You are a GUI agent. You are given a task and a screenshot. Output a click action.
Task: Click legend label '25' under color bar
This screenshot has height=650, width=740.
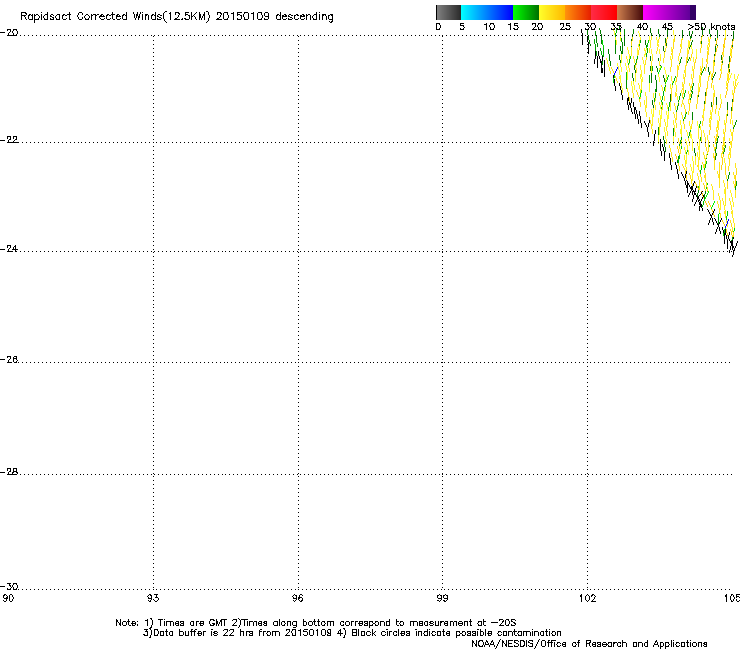[x=565, y=27]
